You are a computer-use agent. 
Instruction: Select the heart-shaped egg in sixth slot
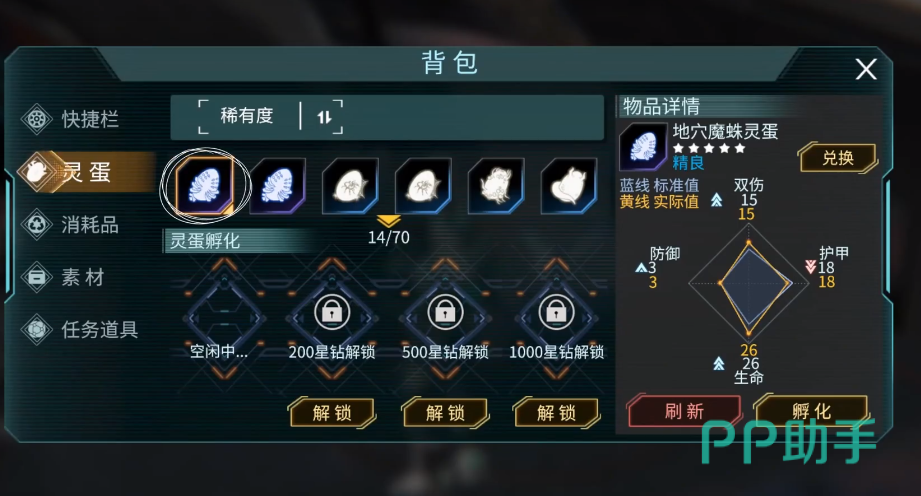pos(569,185)
